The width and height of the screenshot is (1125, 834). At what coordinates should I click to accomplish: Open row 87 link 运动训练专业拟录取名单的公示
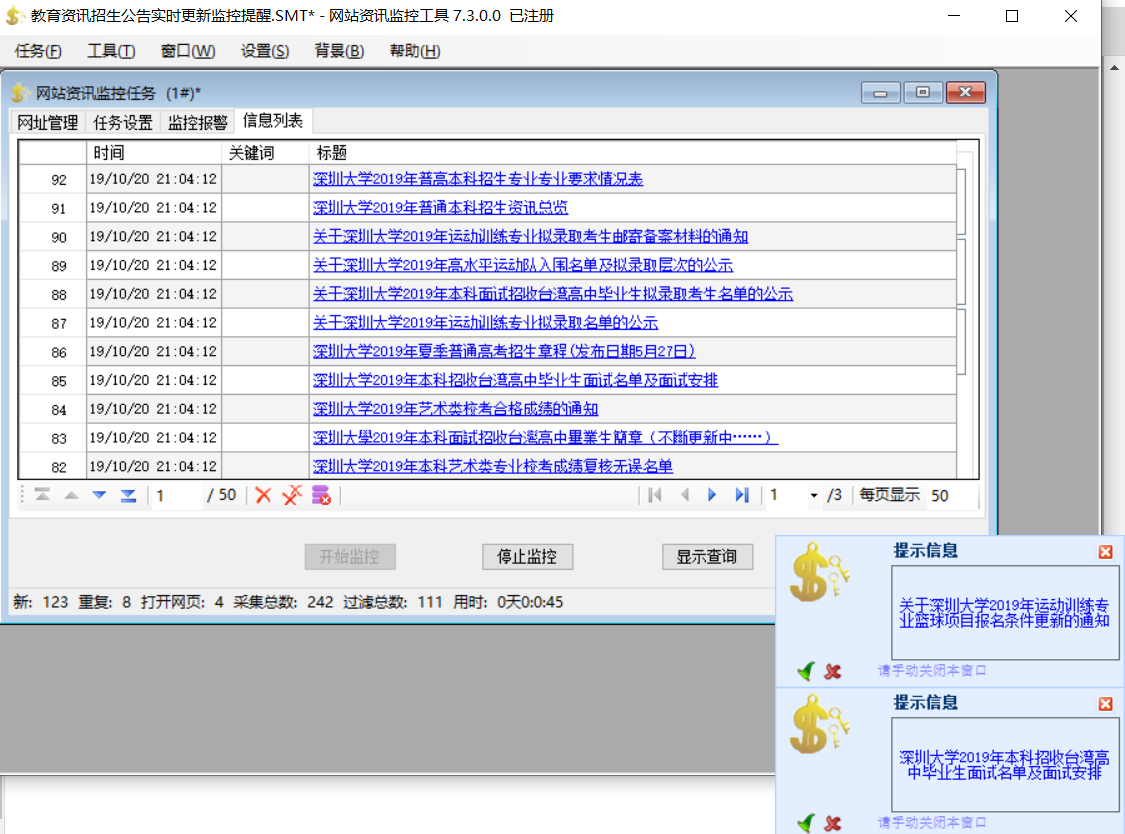point(486,322)
